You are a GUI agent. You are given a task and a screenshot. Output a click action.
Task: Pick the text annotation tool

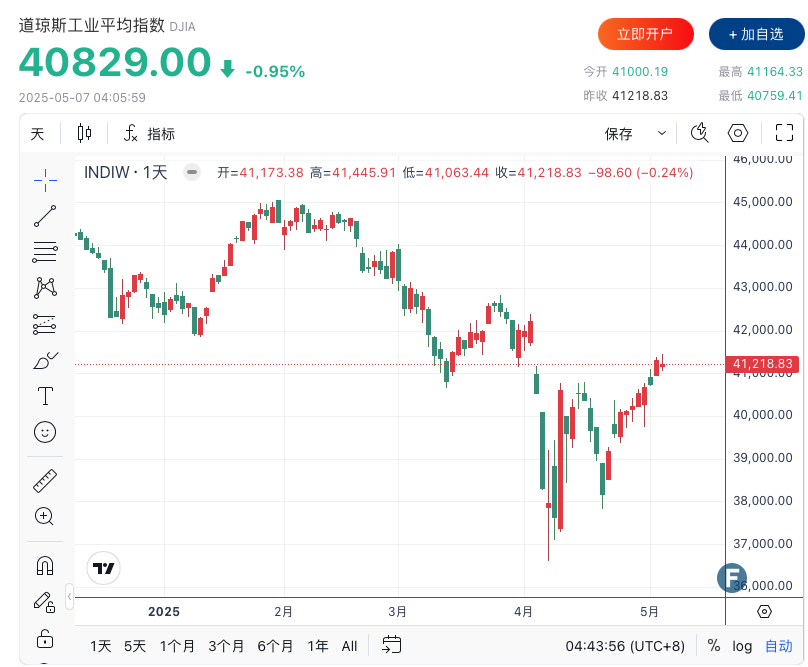click(x=45, y=395)
